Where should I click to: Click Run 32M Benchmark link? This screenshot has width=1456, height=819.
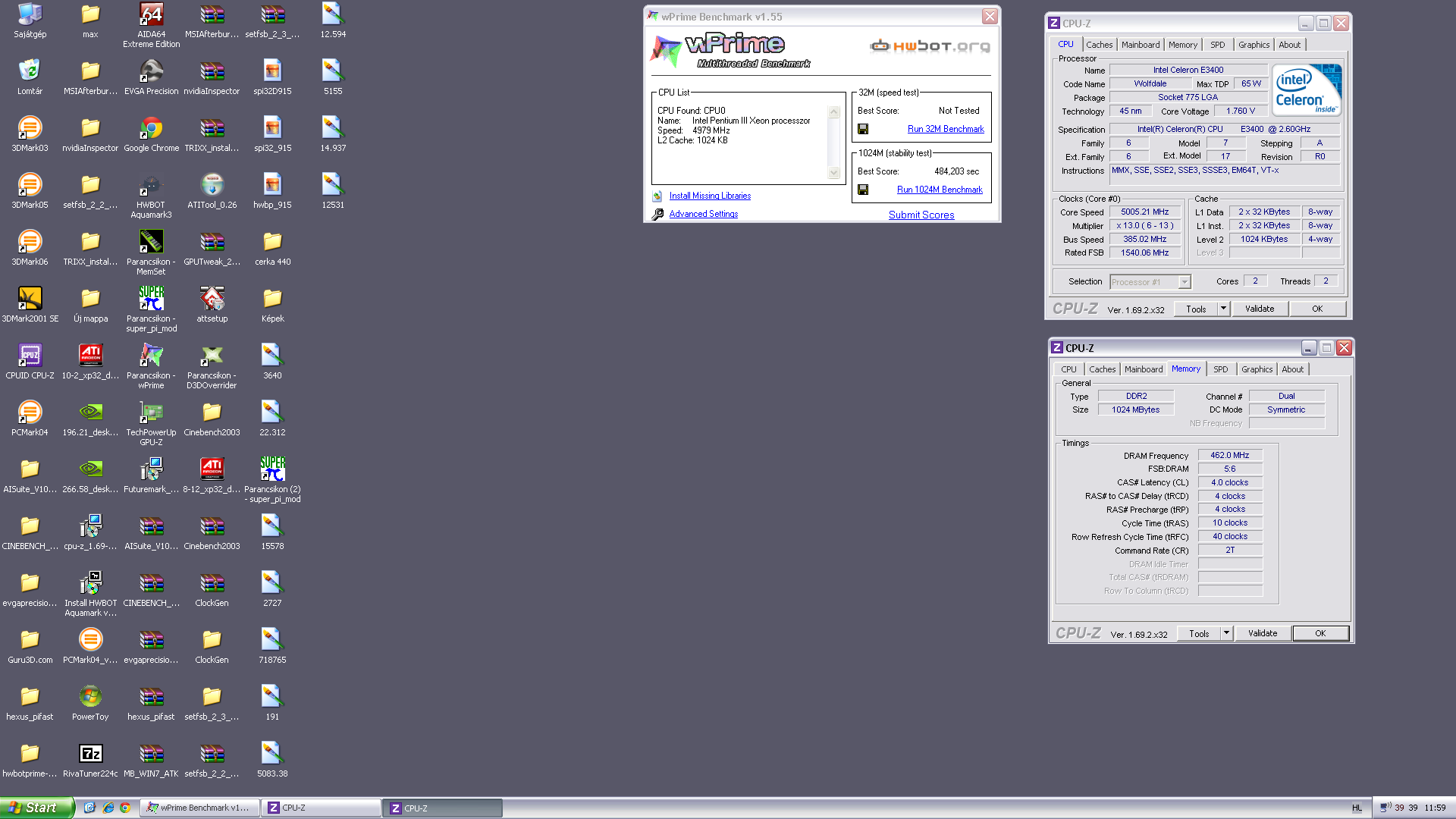tap(946, 129)
